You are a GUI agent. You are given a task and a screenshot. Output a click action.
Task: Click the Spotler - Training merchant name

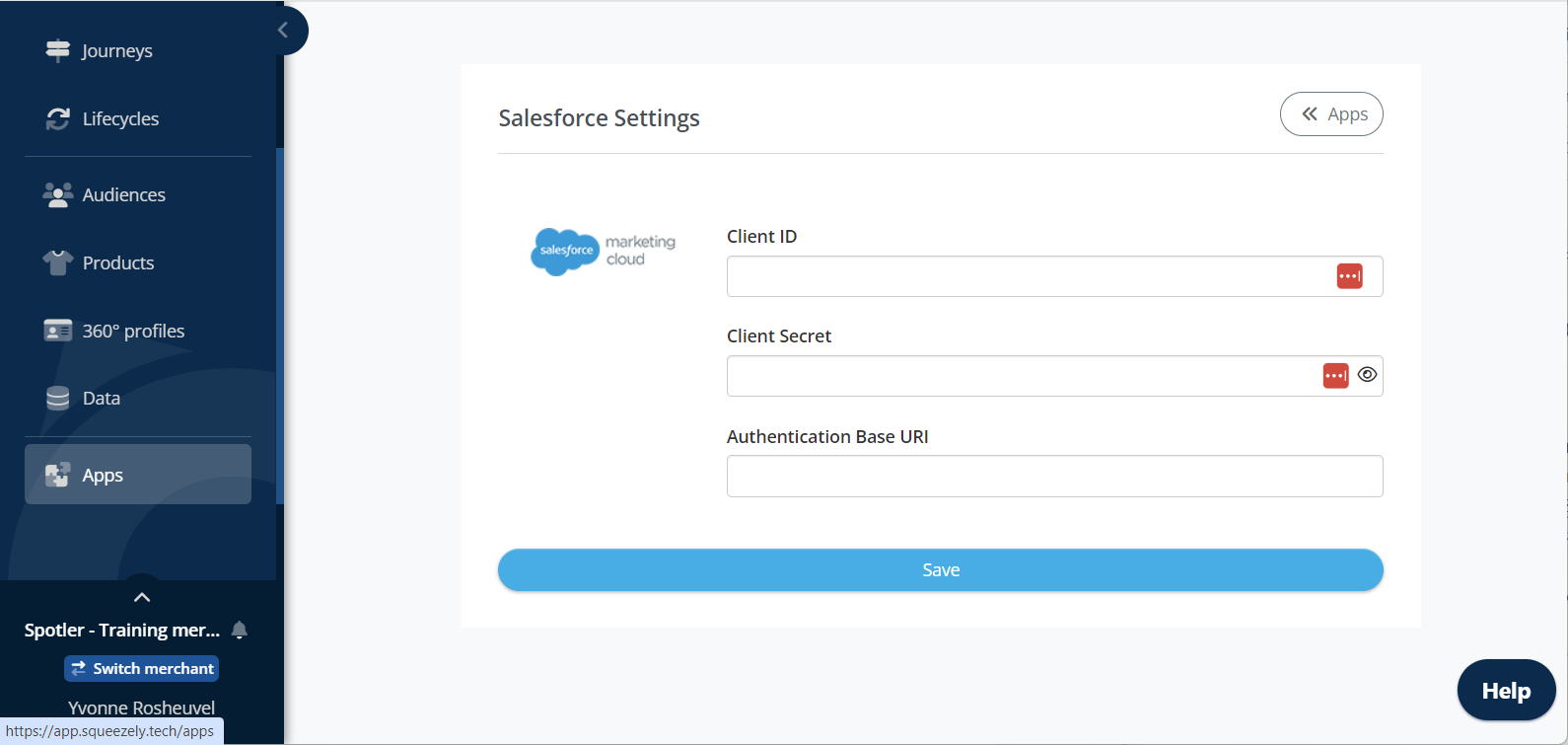(x=122, y=630)
